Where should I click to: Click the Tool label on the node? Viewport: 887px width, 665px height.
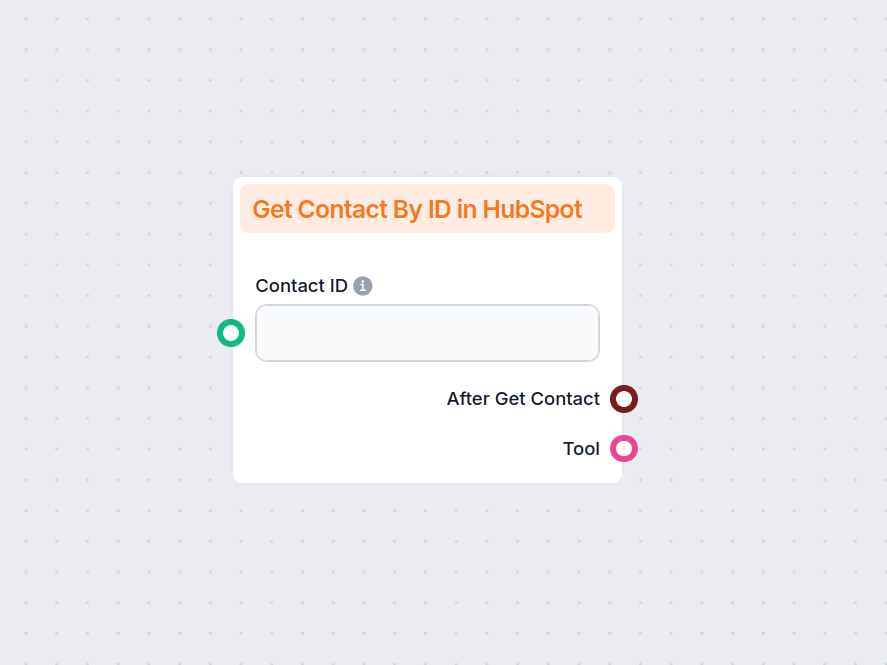point(581,448)
